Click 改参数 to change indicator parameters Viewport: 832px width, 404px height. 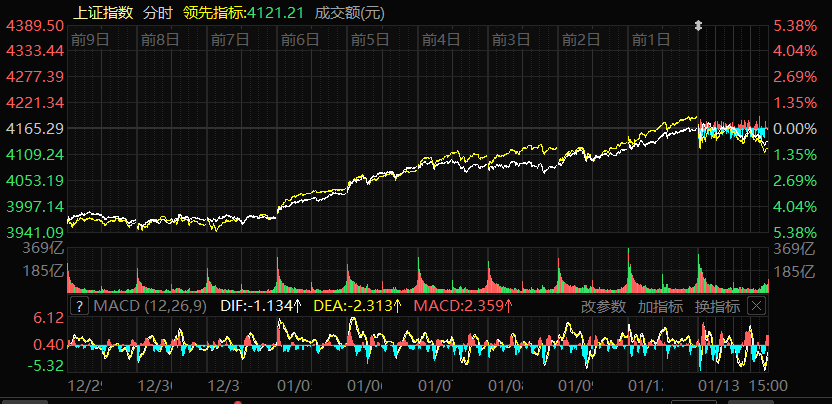(x=604, y=306)
